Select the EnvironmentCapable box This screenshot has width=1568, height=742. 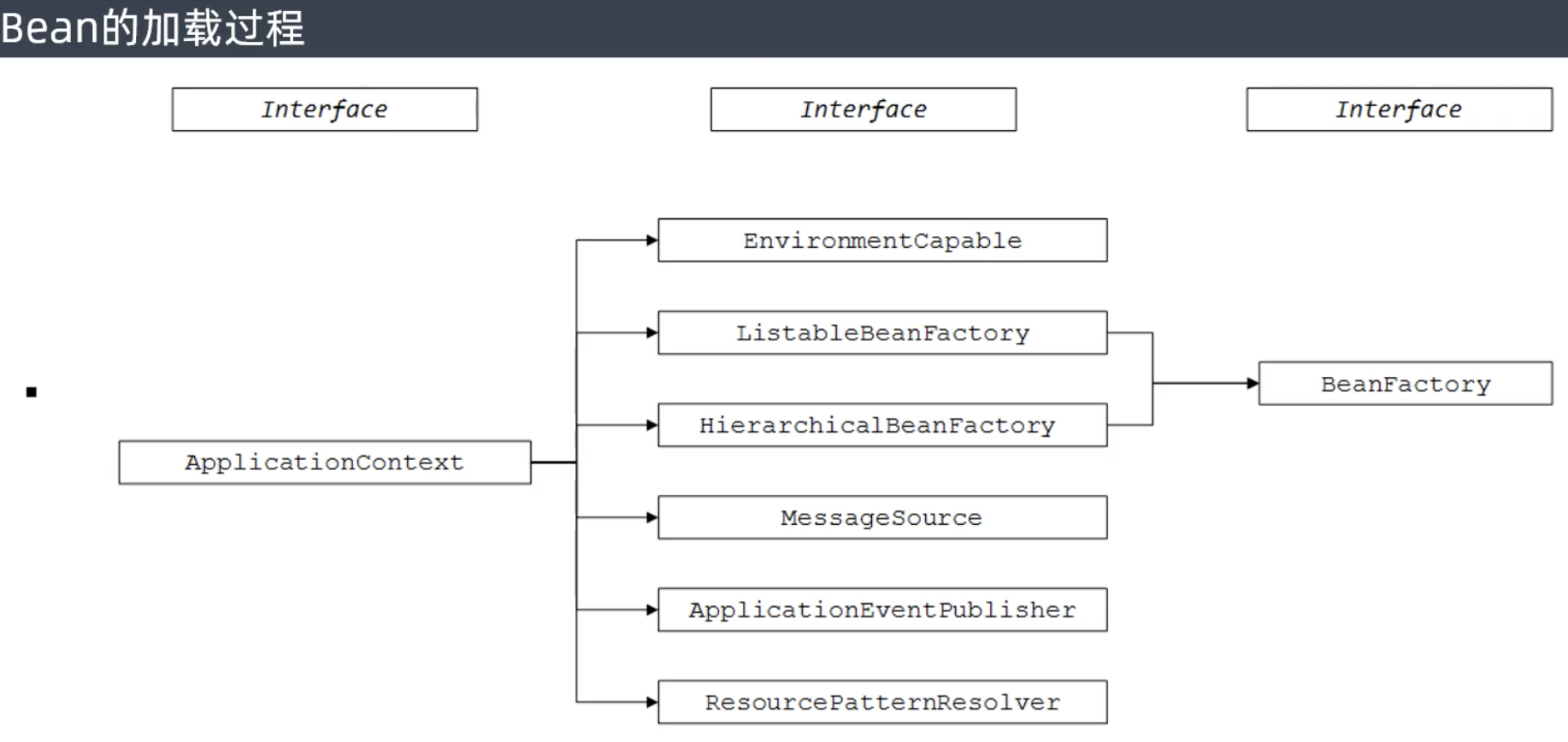tap(882, 240)
